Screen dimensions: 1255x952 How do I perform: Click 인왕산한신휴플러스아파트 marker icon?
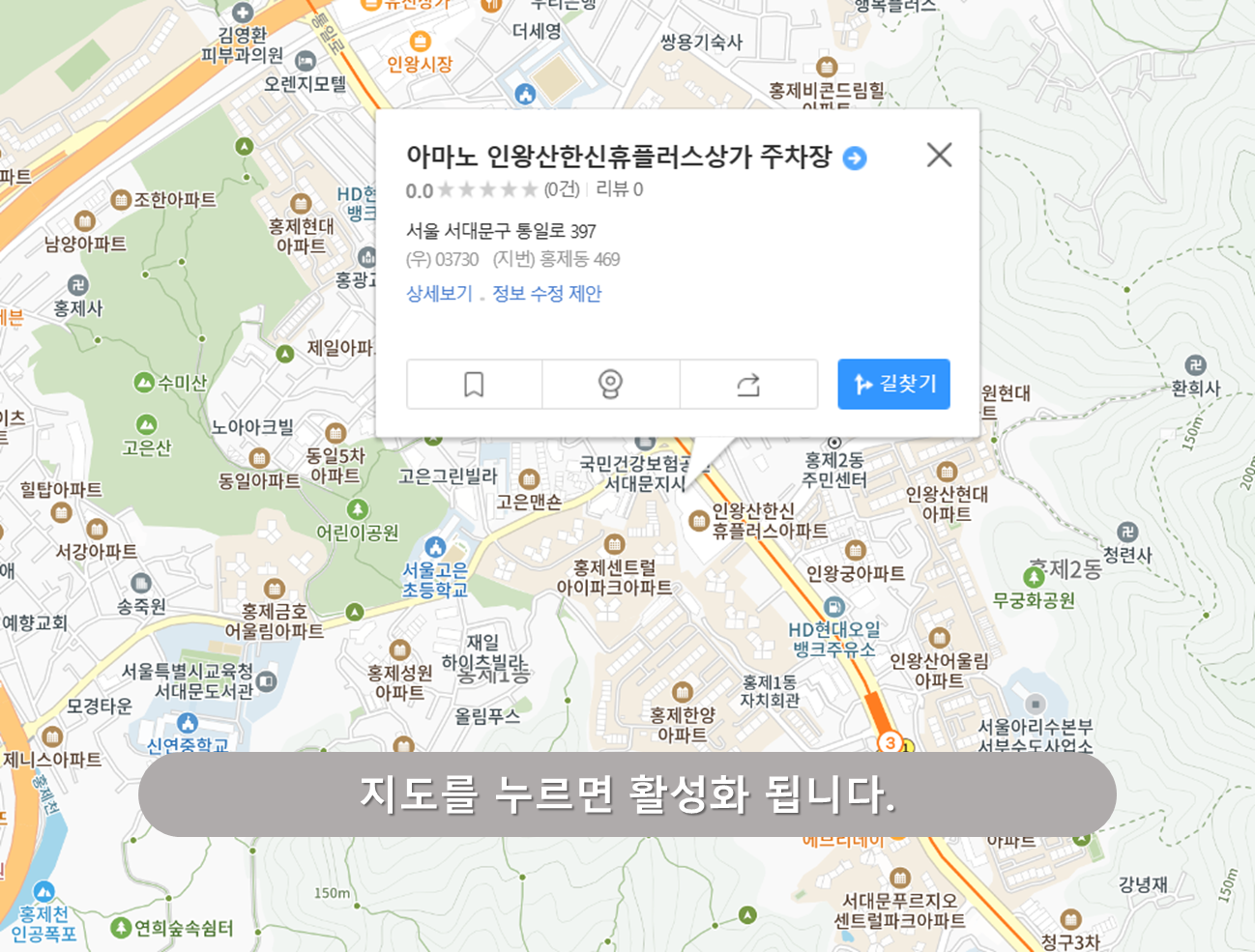[x=698, y=521]
